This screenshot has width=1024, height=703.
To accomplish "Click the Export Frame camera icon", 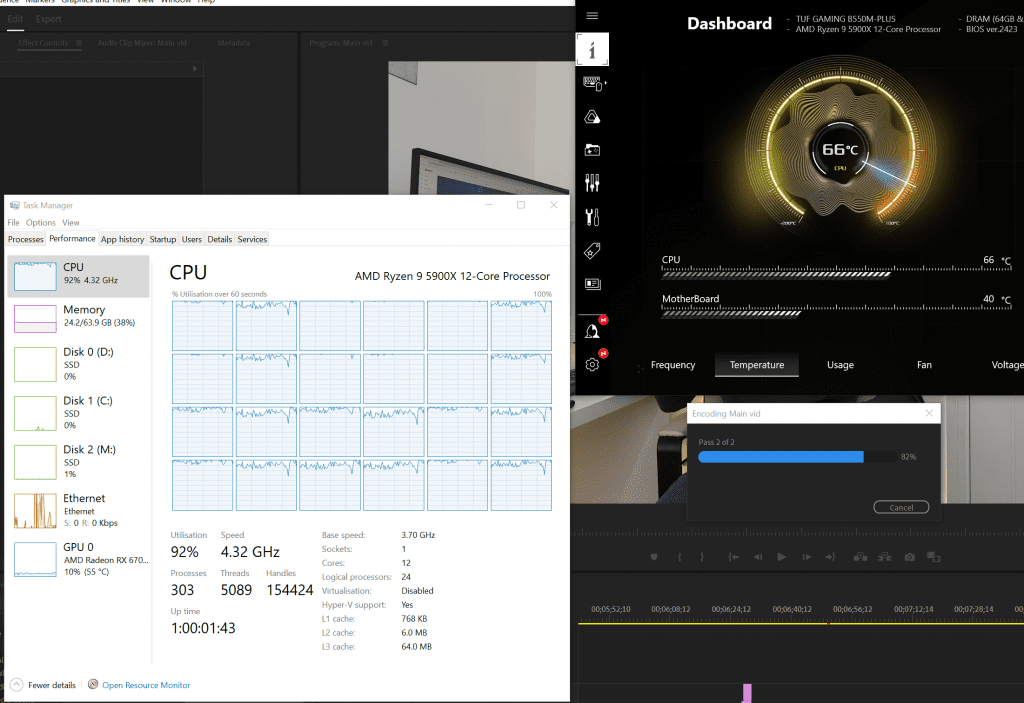I will (x=910, y=557).
